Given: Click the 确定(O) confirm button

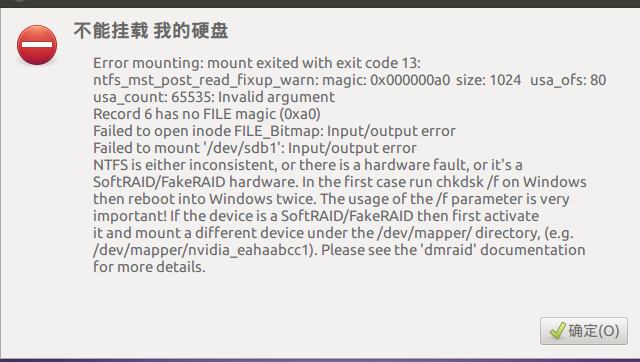Looking at the screenshot, I should [584, 331].
